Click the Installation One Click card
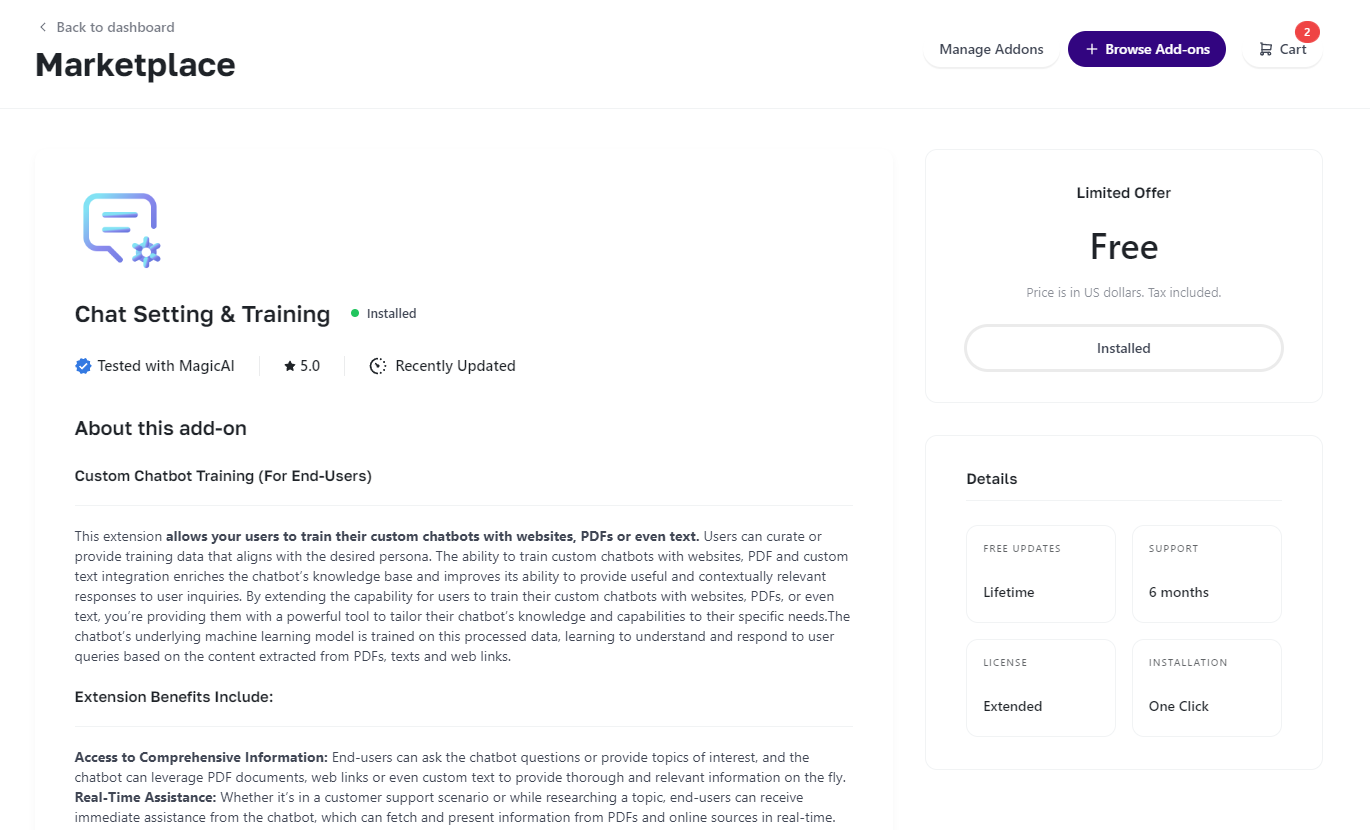This screenshot has width=1370, height=830. [1206, 688]
